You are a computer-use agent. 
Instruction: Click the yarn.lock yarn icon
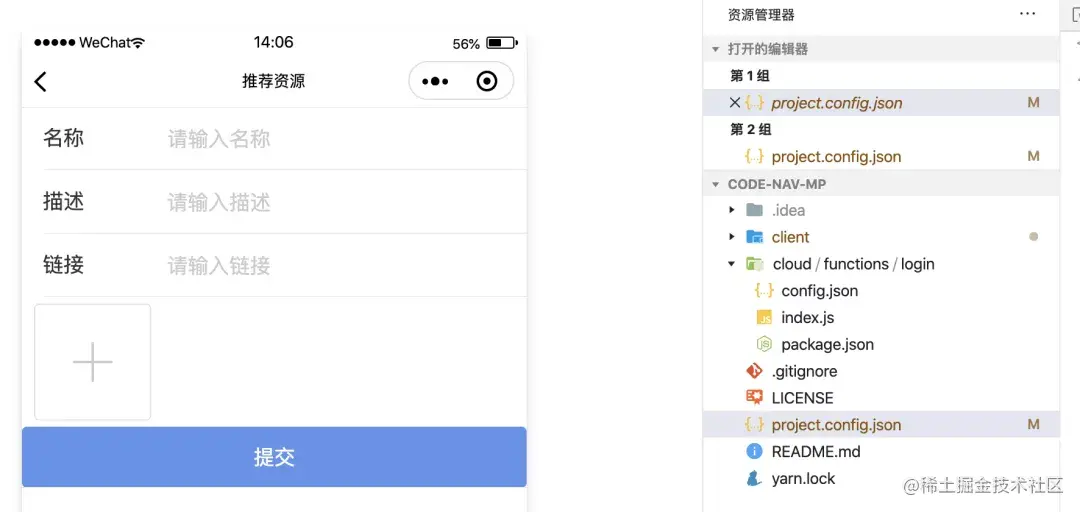coord(755,478)
